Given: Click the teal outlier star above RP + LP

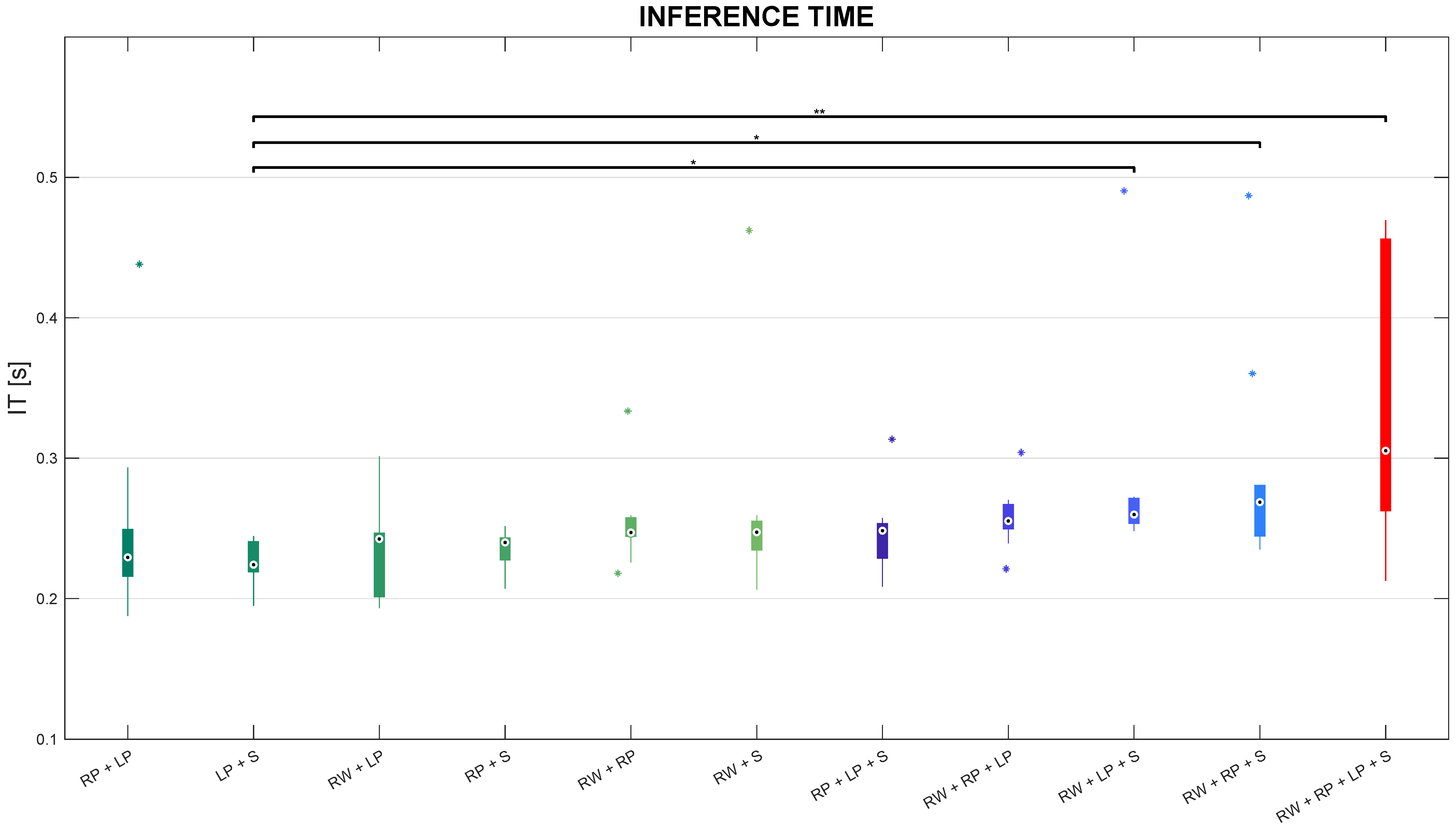Looking at the screenshot, I should tap(139, 264).
